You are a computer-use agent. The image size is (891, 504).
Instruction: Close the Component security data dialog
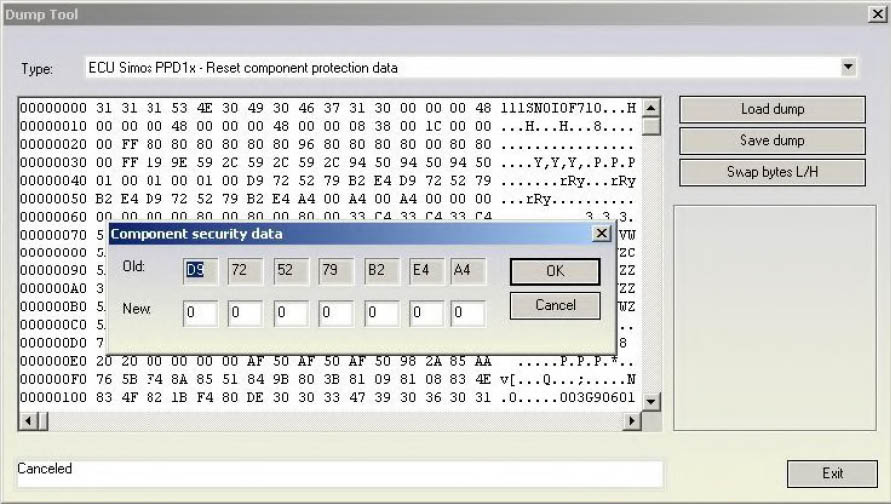(x=601, y=234)
